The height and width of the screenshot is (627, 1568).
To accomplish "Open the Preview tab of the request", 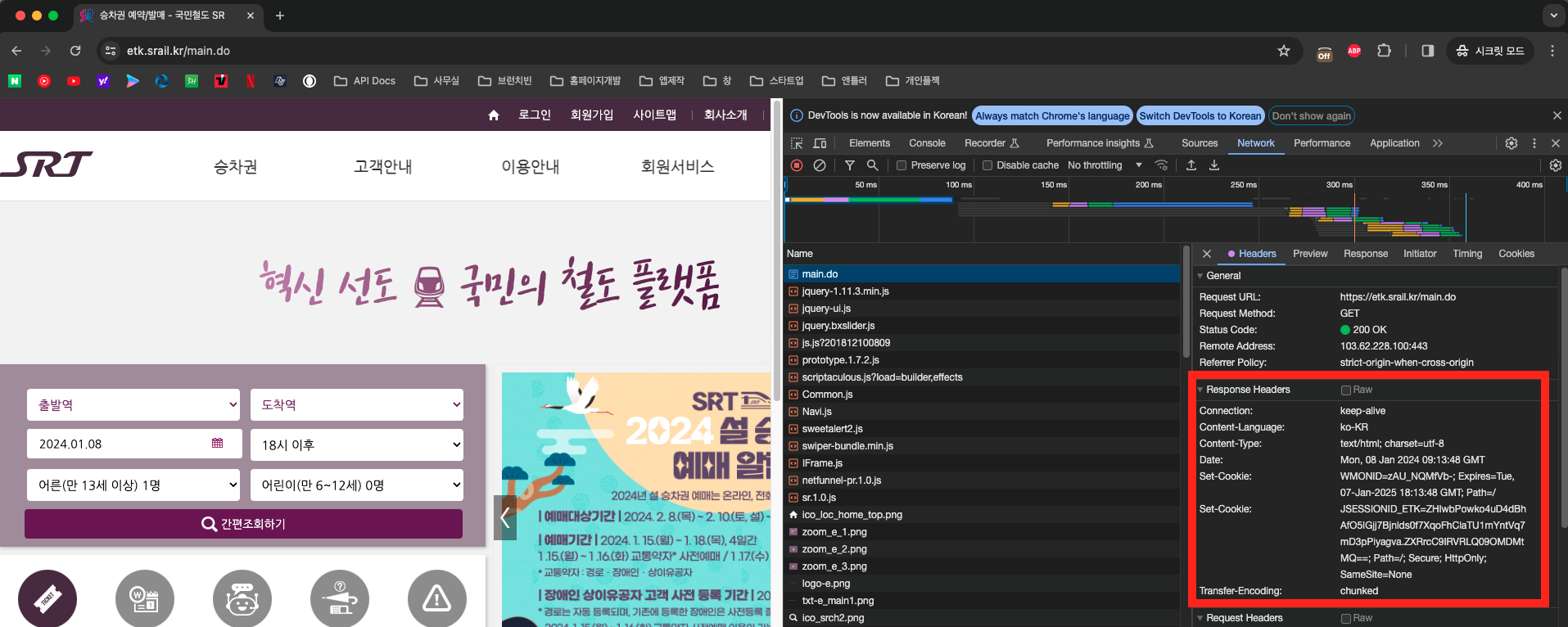I will click(1310, 254).
